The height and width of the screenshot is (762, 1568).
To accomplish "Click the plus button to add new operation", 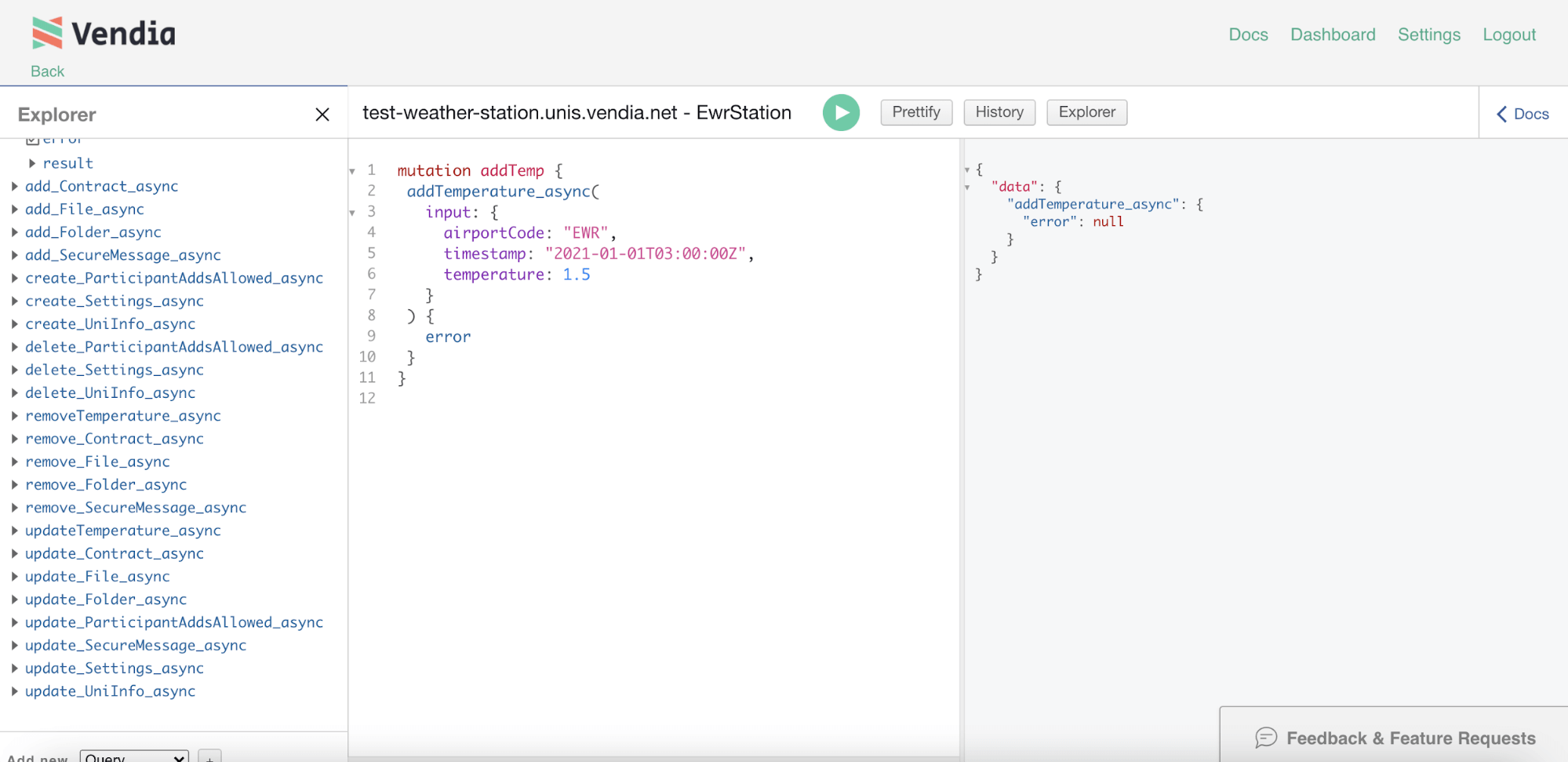I will click(x=209, y=757).
